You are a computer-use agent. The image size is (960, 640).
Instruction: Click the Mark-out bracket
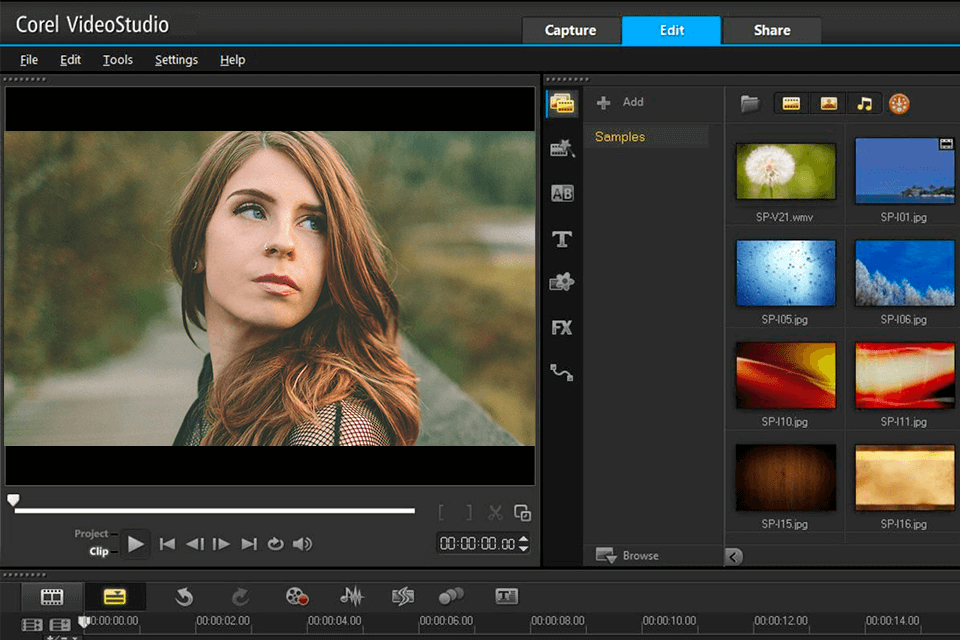point(469,513)
